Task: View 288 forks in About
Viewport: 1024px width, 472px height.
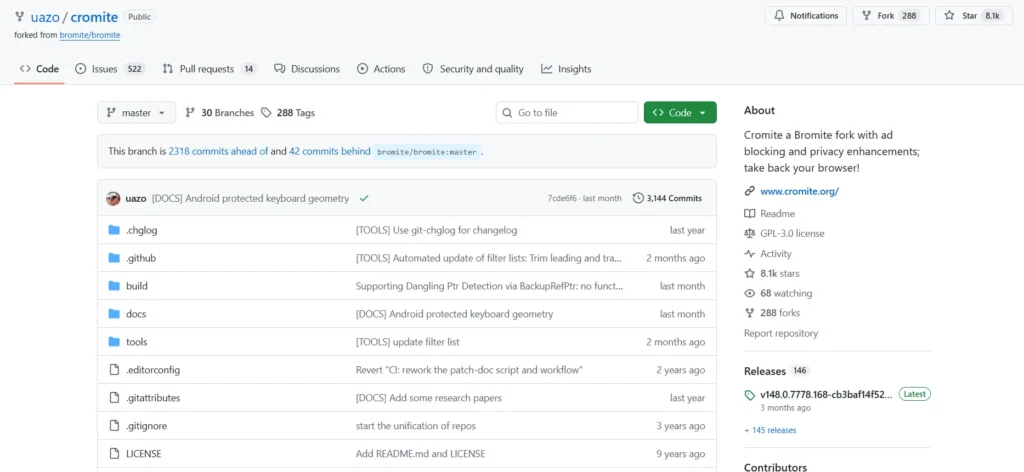Action: pos(782,313)
